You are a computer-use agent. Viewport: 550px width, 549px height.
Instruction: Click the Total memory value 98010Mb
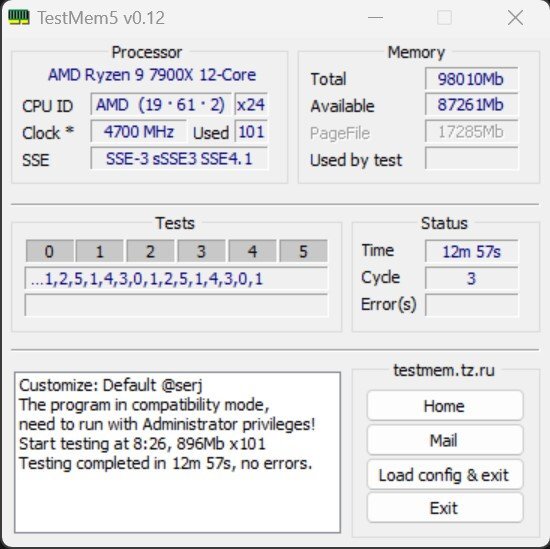(471, 79)
